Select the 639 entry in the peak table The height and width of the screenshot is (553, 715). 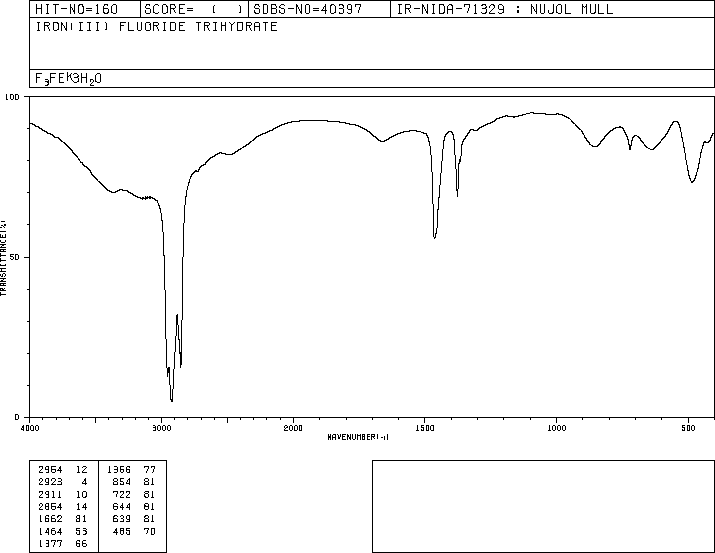coord(122,519)
